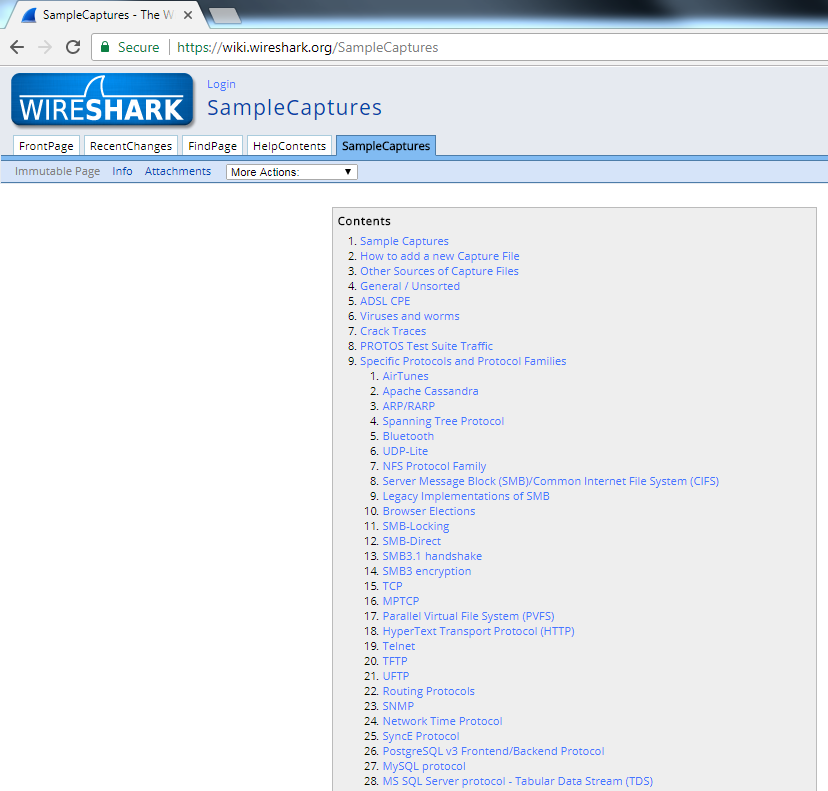
Task: Click the browser back arrow
Action: pyautogui.click(x=17, y=48)
